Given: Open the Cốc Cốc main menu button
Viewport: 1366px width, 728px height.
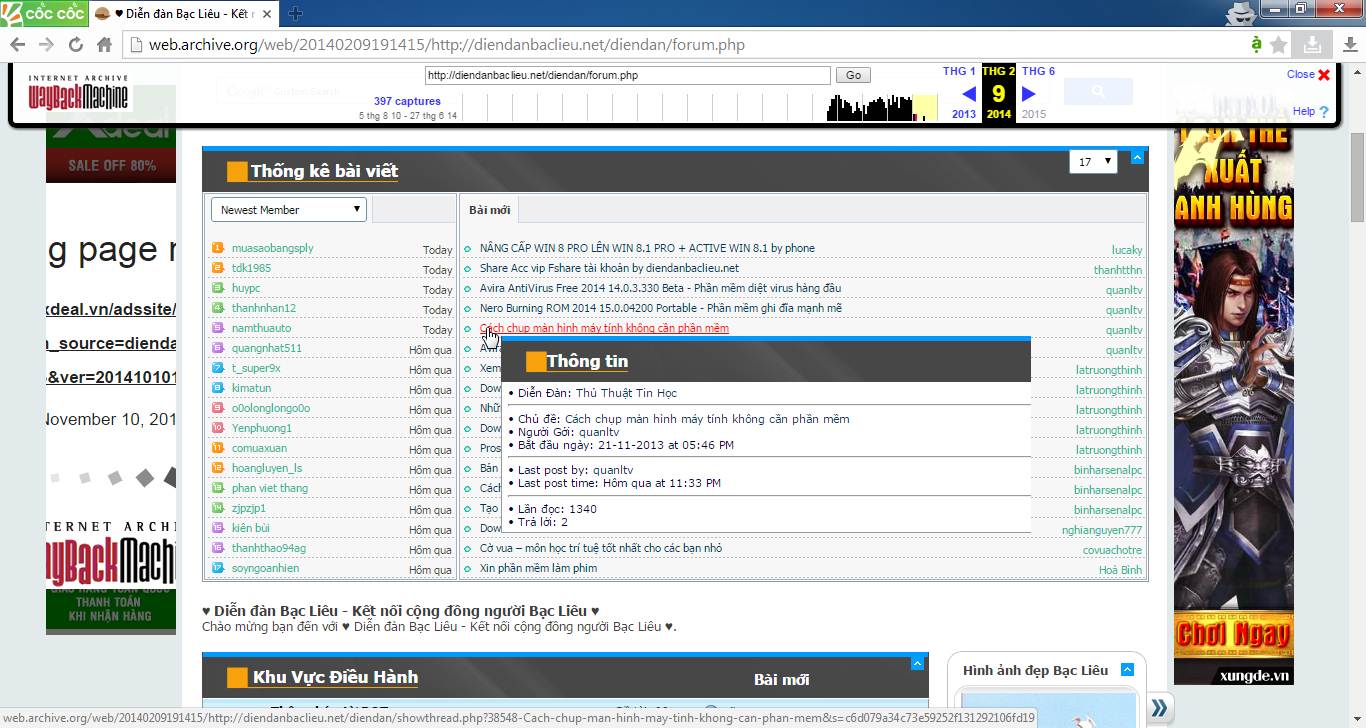Looking at the screenshot, I should click(43, 13).
